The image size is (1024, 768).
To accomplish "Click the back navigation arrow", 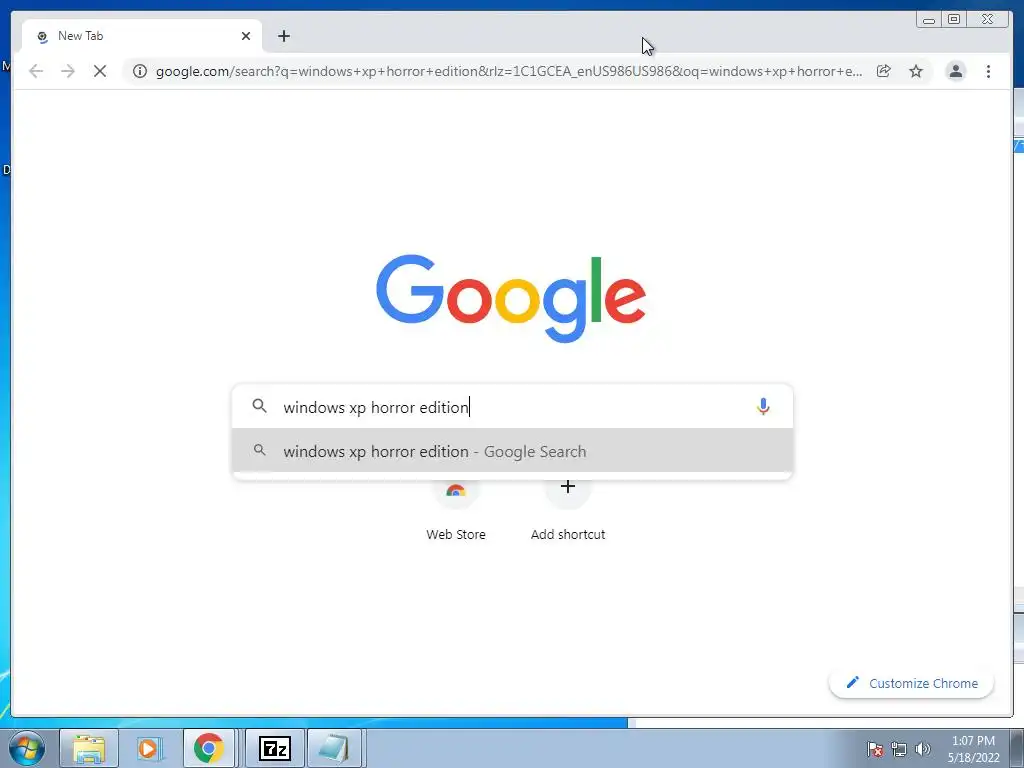I will [36, 71].
